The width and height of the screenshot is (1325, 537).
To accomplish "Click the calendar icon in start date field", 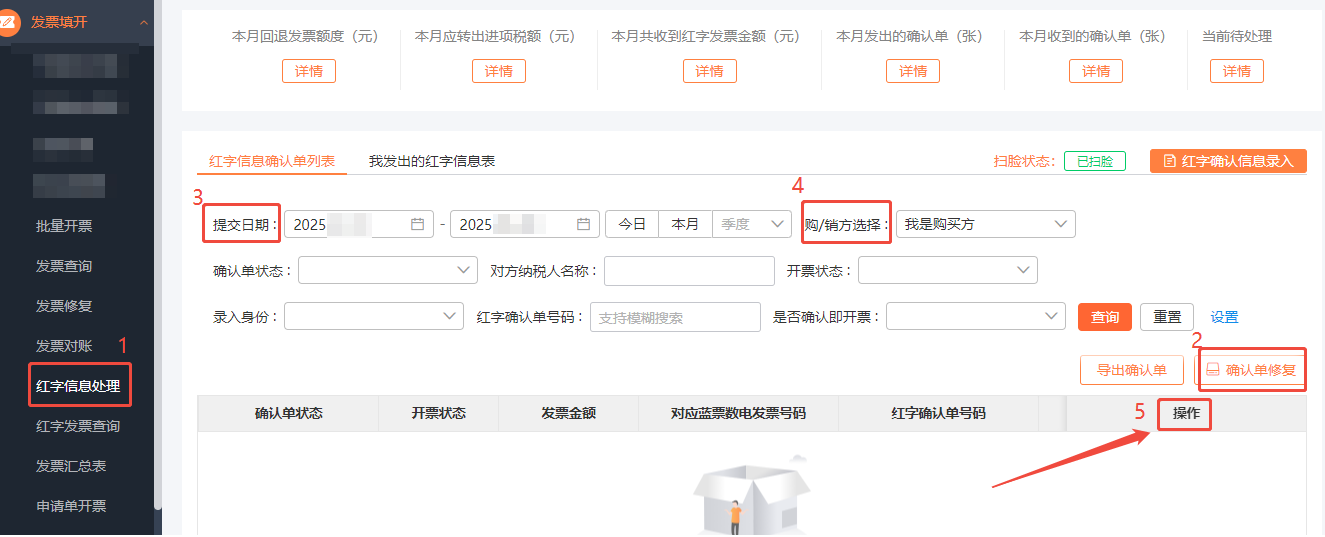I will 417,225.
